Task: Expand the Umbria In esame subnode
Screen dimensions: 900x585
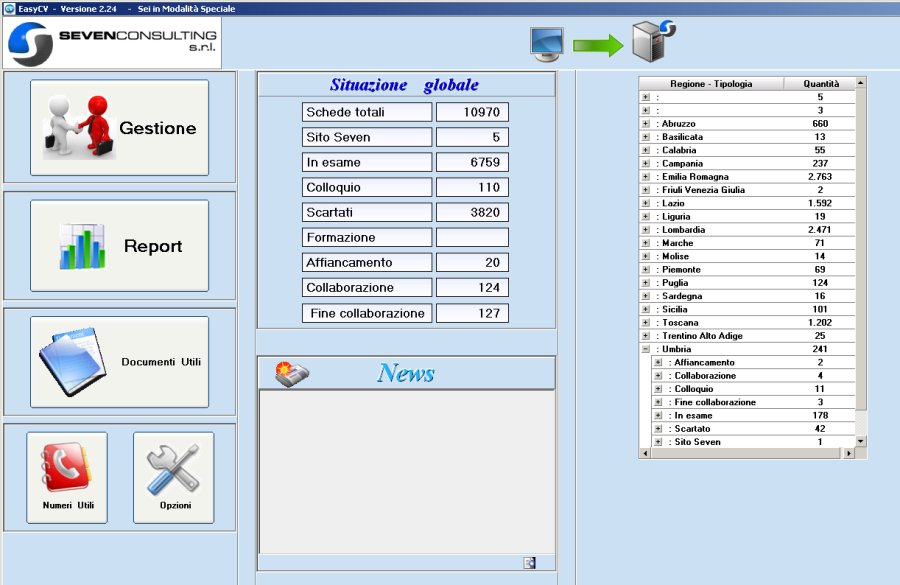Action: [x=658, y=415]
